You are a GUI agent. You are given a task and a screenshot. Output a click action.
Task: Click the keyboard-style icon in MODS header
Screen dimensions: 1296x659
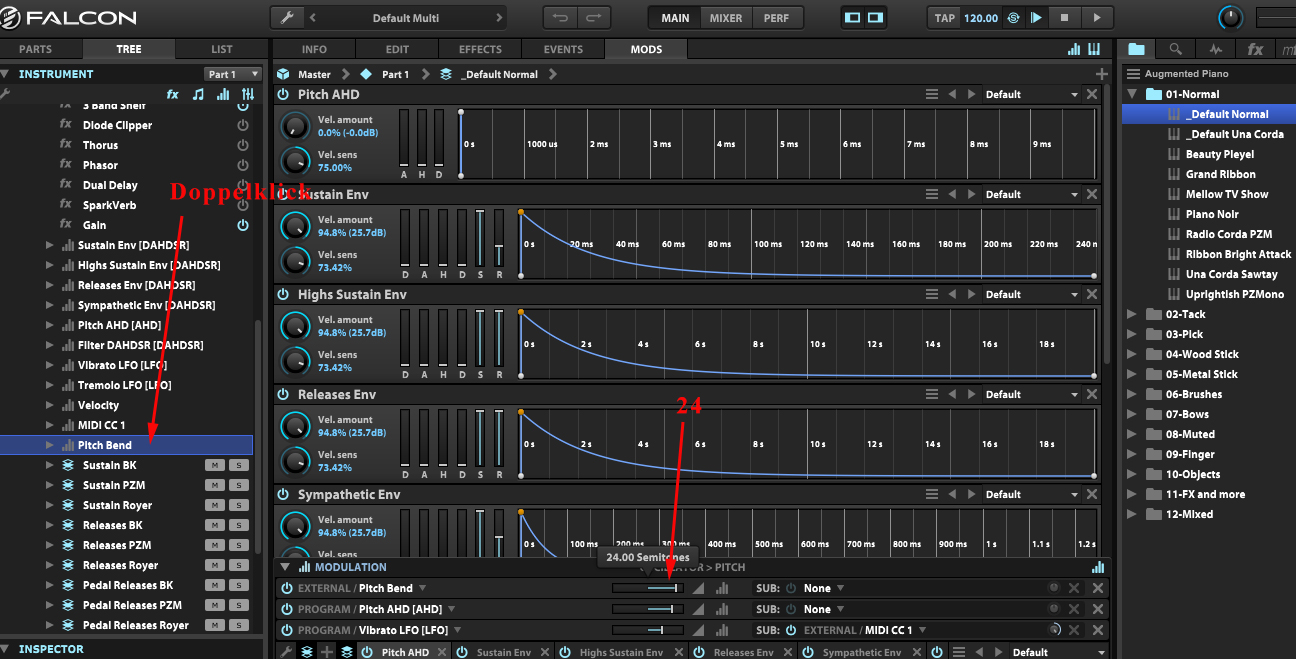[x=1094, y=49]
